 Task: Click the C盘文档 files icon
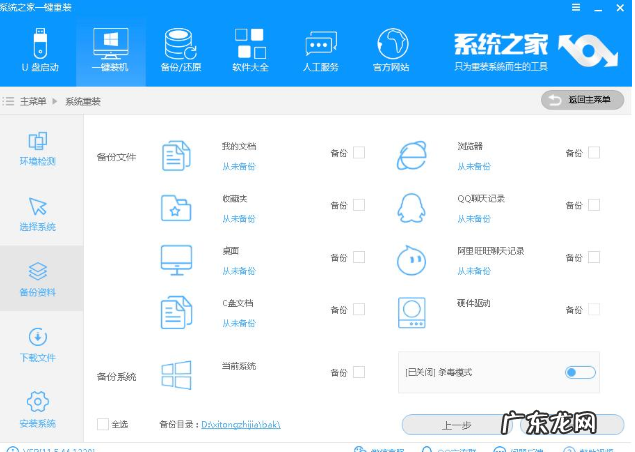click(176, 312)
